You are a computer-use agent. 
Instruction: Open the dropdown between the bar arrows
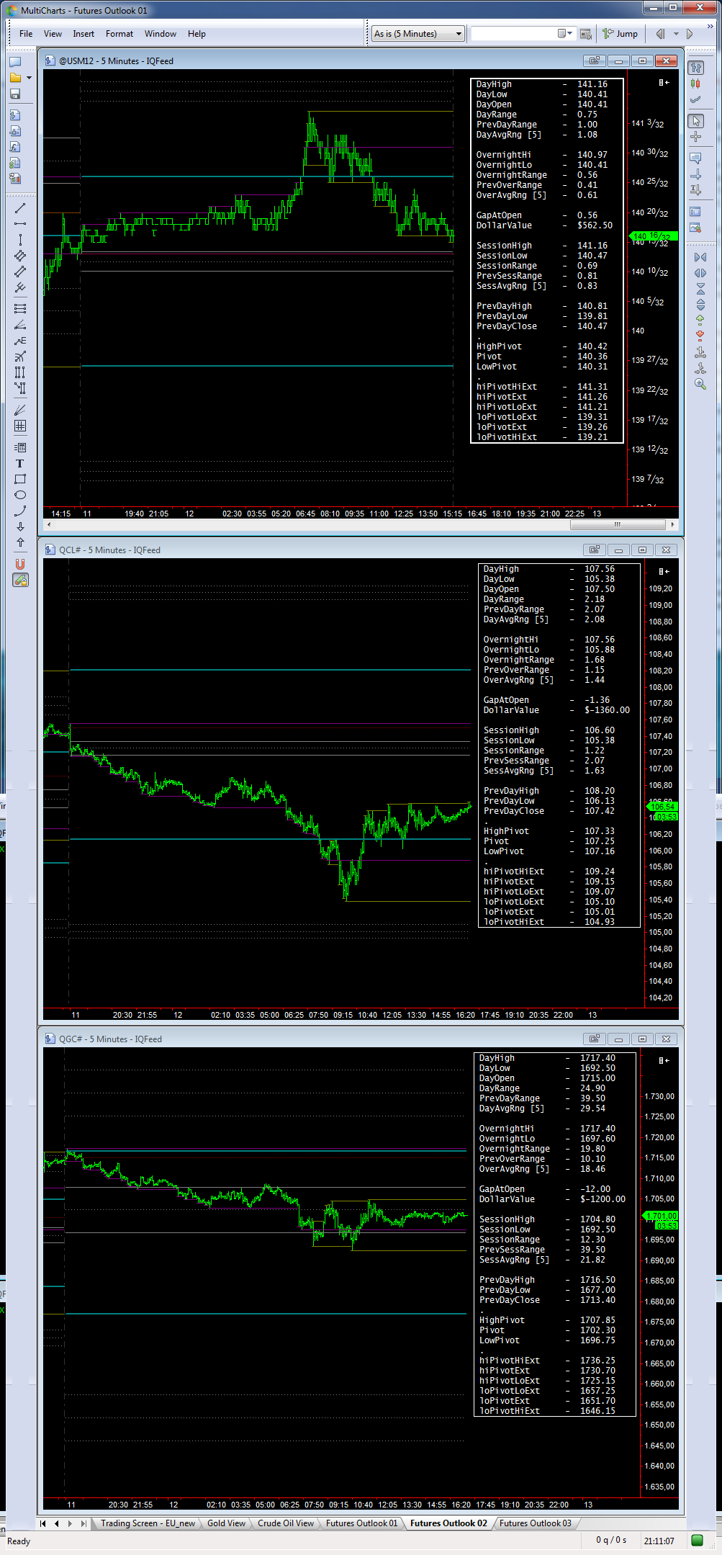pyautogui.click(x=676, y=34)
